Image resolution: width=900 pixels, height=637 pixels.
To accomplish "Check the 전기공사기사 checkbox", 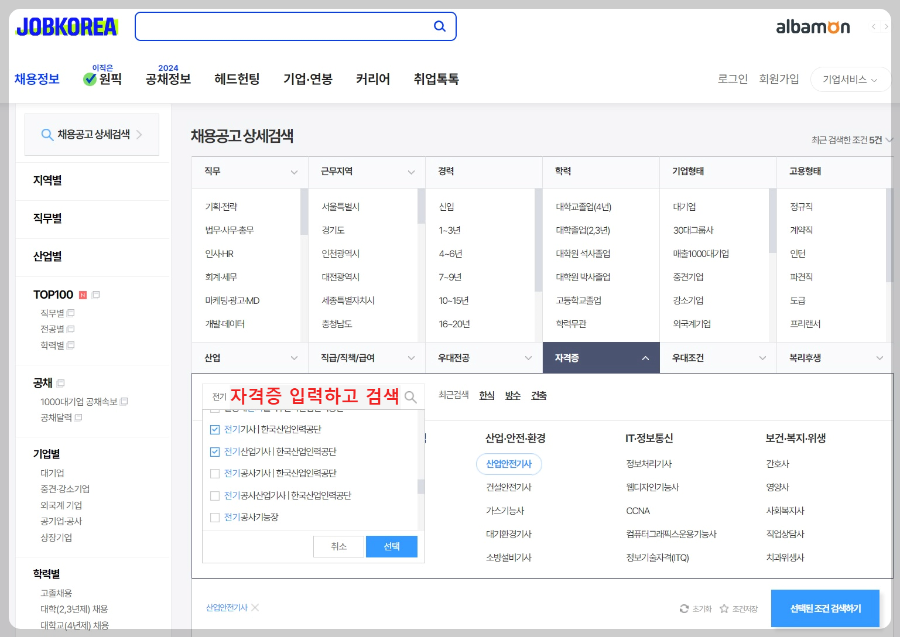I will 214,471.
